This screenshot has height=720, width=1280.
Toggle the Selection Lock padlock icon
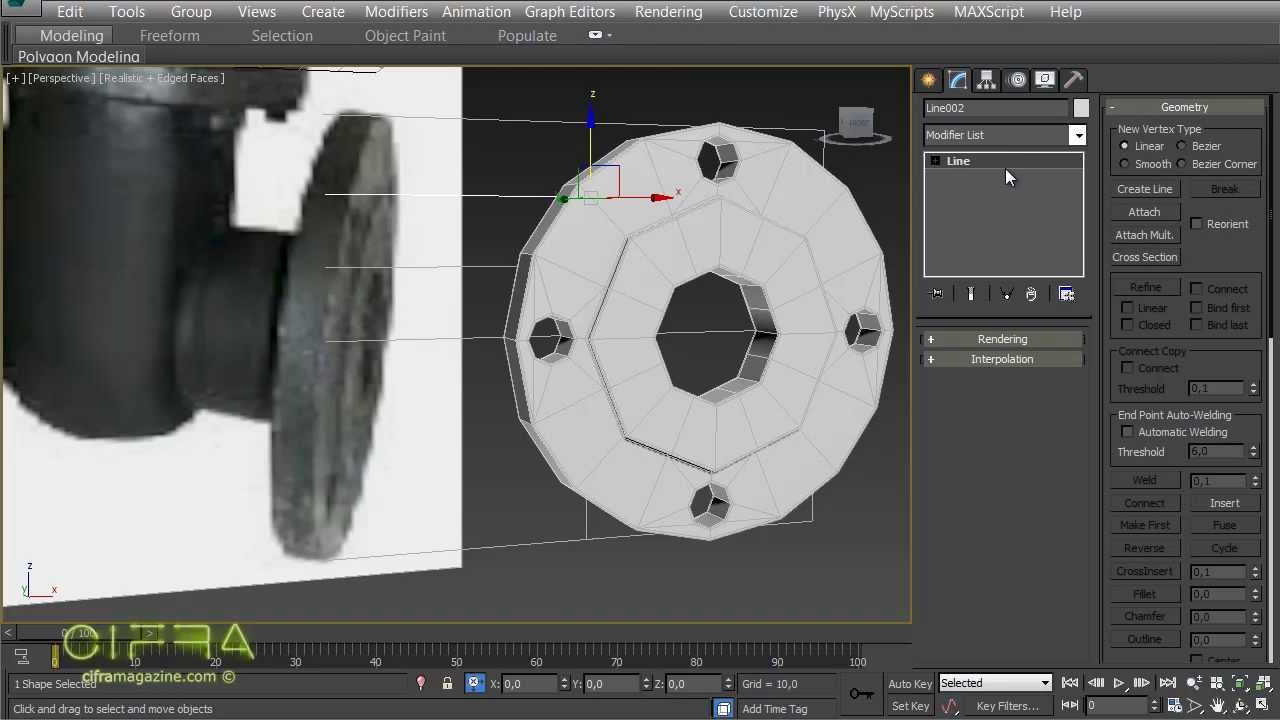pos(447,684)
